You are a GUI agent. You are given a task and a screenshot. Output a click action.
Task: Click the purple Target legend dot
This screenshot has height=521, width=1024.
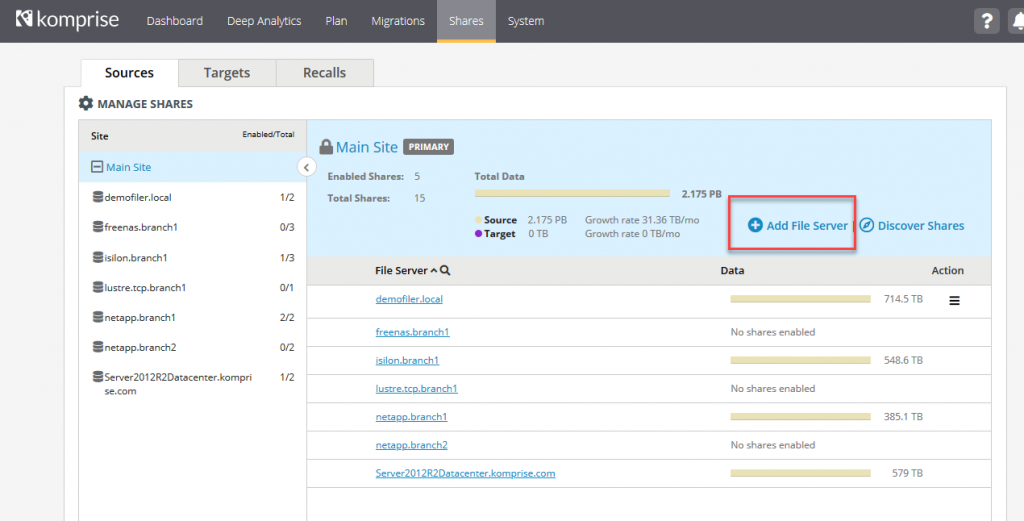479,234
